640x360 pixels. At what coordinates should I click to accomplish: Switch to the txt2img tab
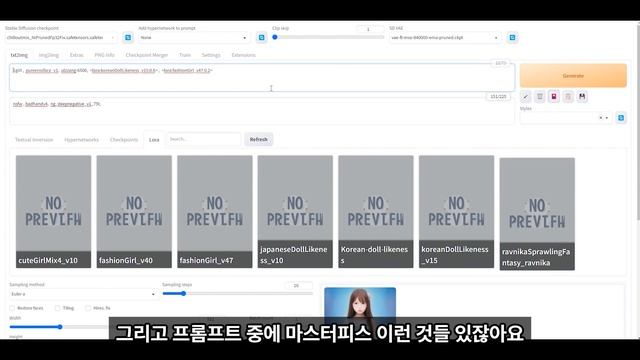click(x=19, y=55)
